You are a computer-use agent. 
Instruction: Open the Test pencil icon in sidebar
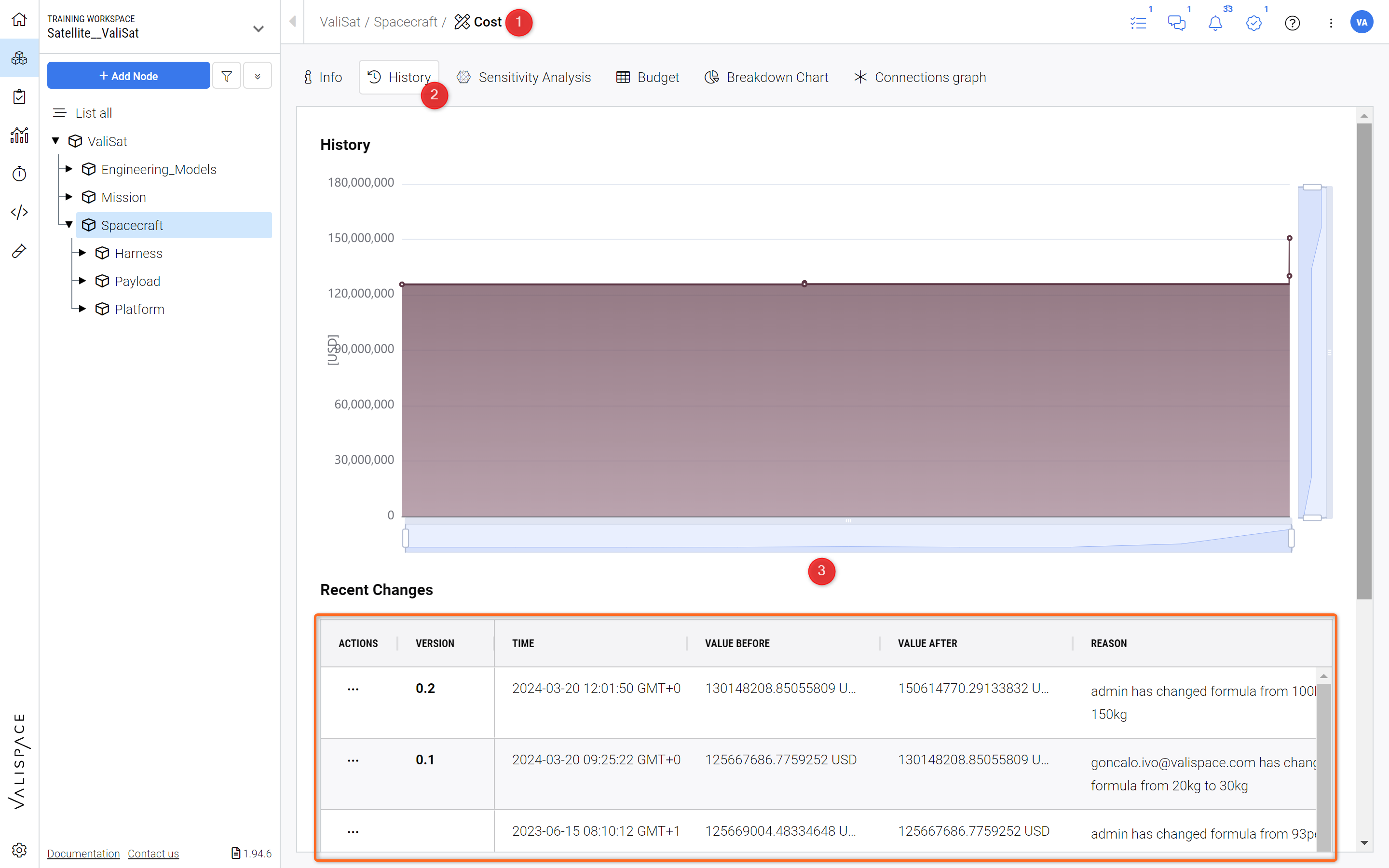click(19, 251)
